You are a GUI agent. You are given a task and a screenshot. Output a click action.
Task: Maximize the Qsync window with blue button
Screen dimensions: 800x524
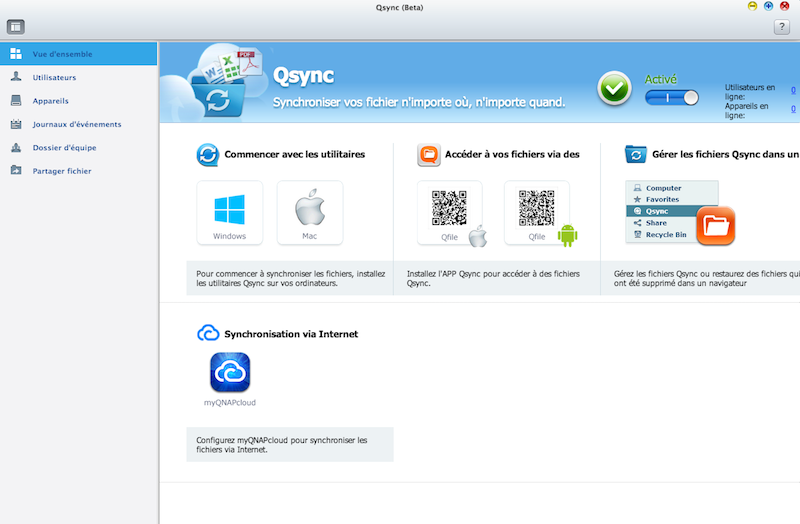tap(768, 6)
